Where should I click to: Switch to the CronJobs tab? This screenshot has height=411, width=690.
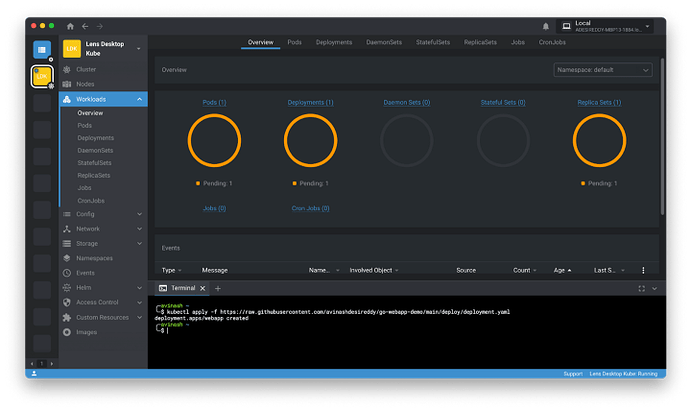point(554,43)
